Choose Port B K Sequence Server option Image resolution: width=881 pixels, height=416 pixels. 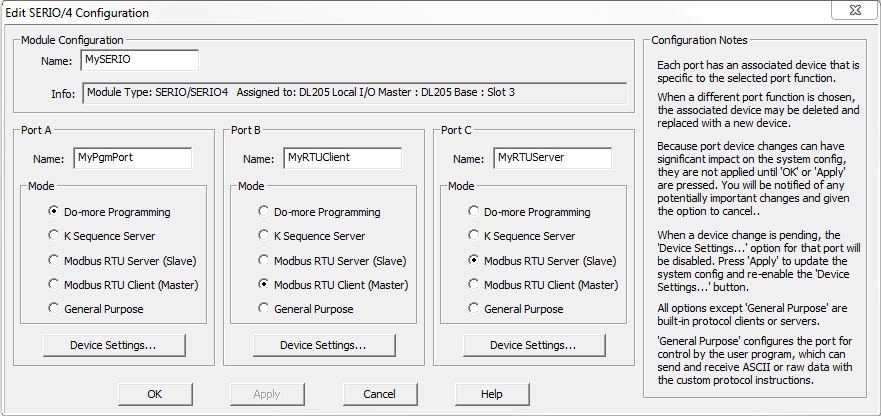tap(264, 236)
